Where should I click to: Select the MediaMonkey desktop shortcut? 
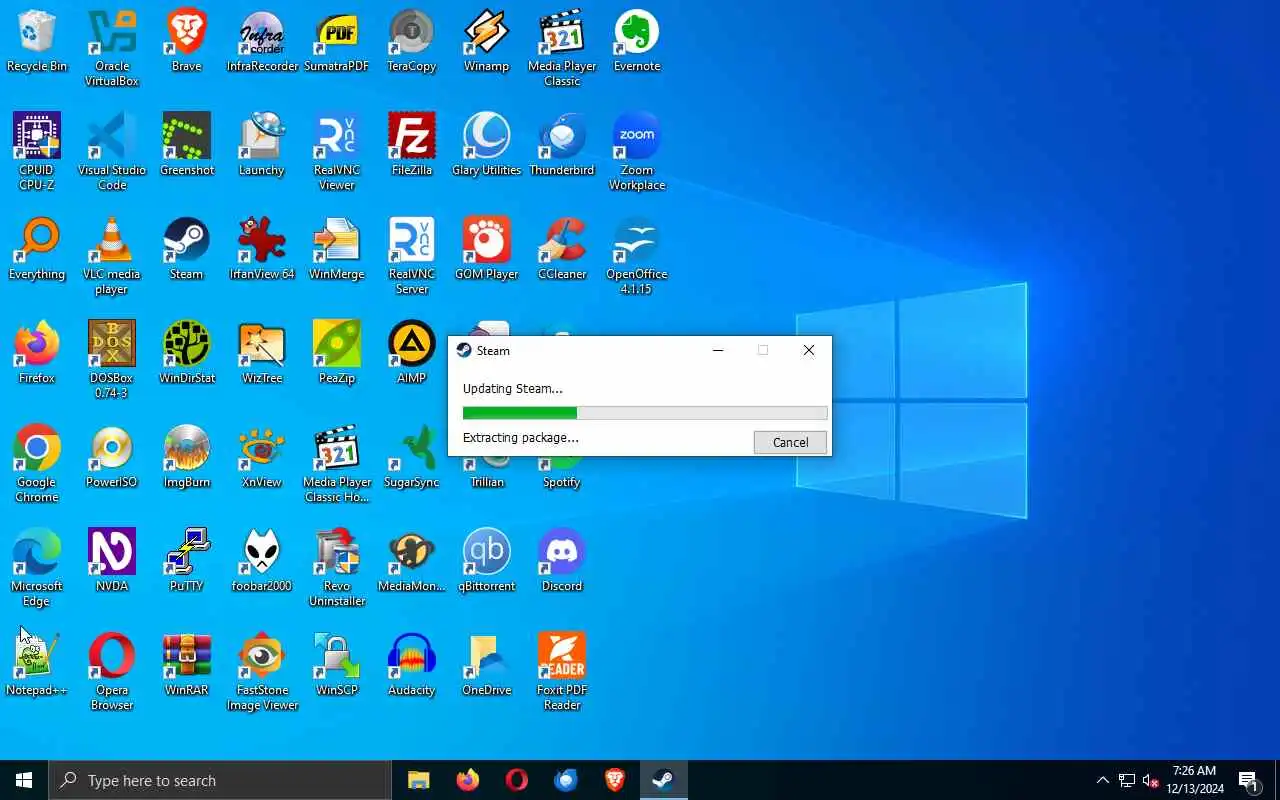pyautogui.click(x=412, y=561)
